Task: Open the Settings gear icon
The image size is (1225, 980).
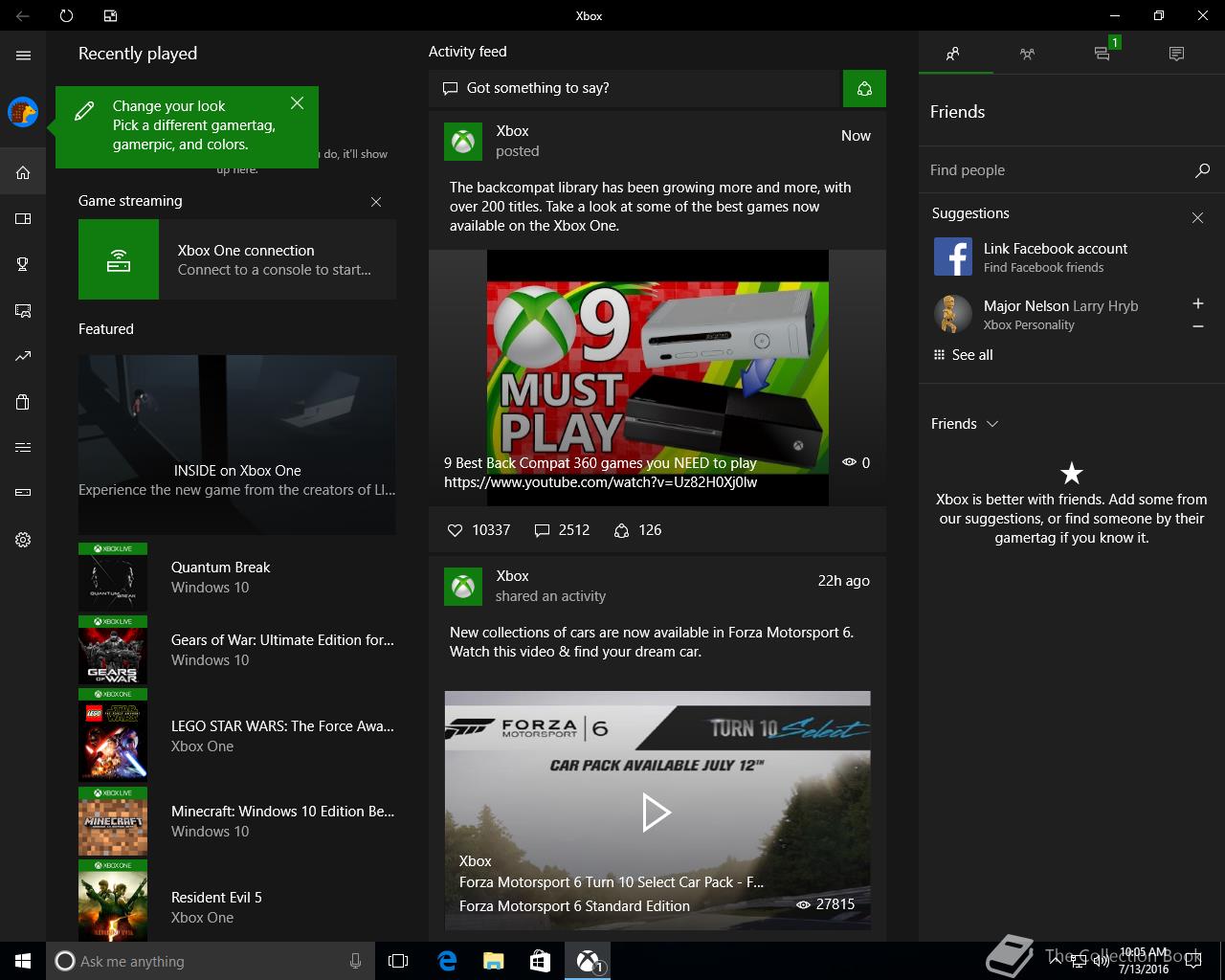Action: tap(23, 540)
